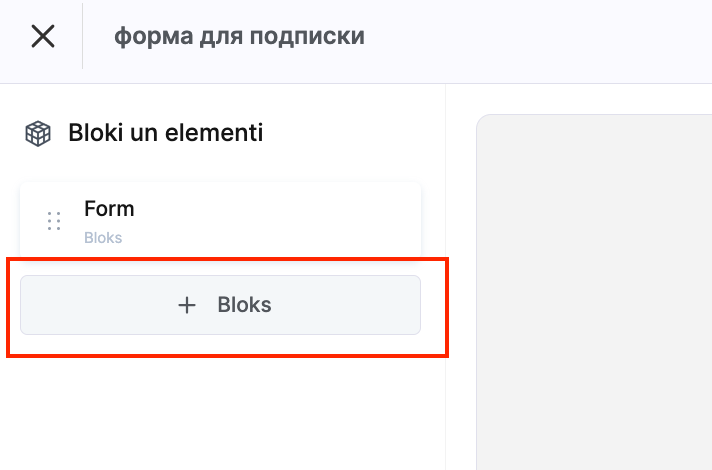
Task: Click empty sidebar space below the Bloks button
Action: (220, 410)
